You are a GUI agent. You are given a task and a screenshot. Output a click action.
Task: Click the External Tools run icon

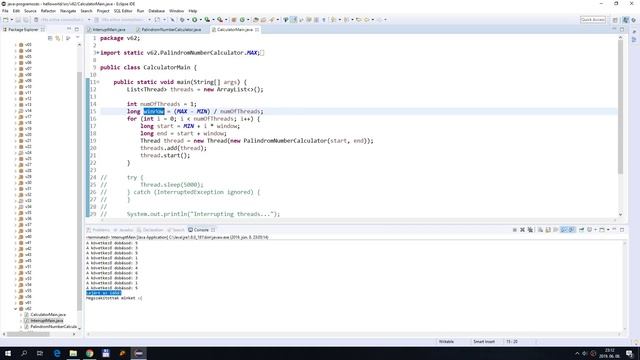click(x=220, y=20)
